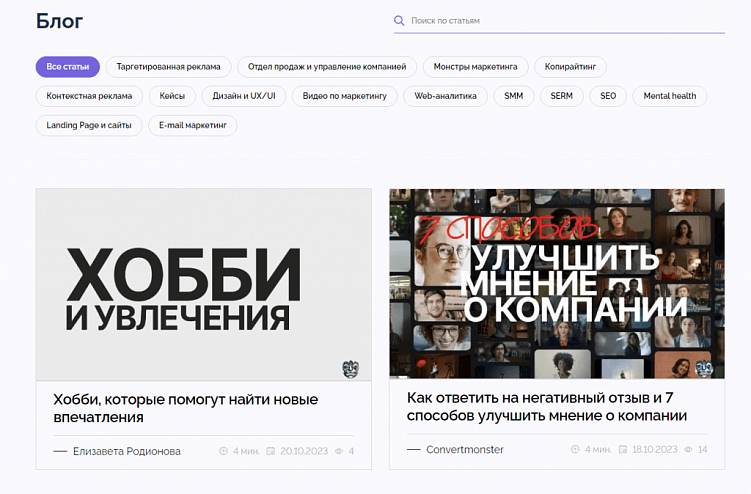Screen dimensions: 751x494
Task: Open article Хобби, которые помогут найти новые впечатления
Action: pos(186,408)
